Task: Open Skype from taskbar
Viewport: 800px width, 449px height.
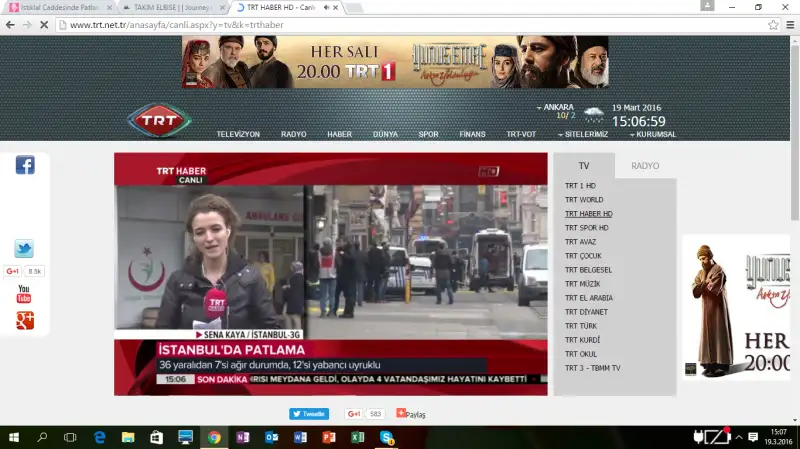Action: [x=387, y=437]
